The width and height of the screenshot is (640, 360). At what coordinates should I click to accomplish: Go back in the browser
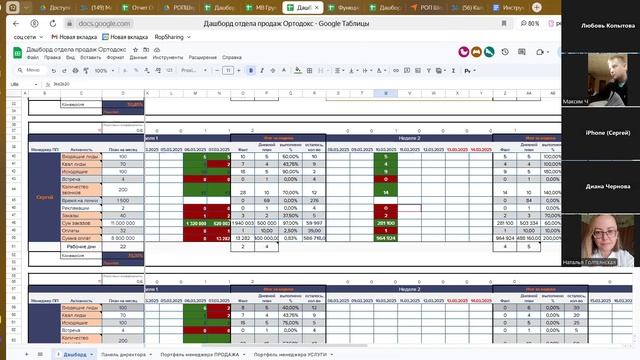[x=16, y=24]
